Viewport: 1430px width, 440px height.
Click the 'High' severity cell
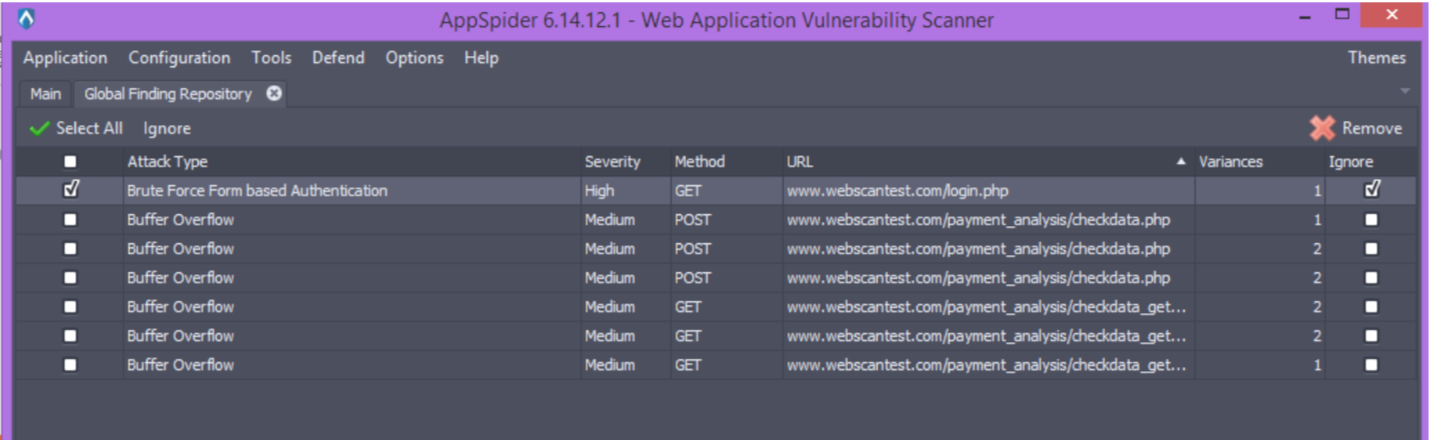pyautogui.click(x=625, y=190)
